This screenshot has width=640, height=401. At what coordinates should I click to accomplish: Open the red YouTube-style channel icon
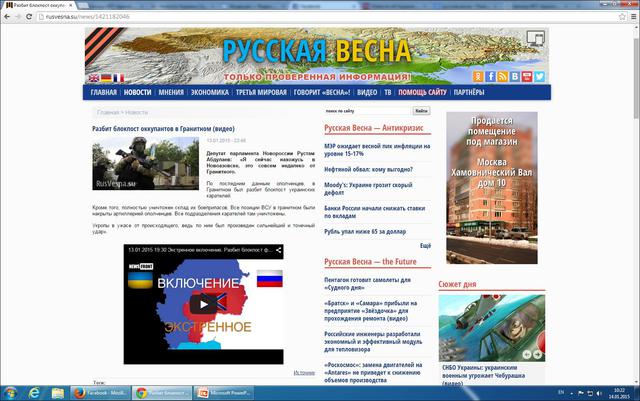pyautogui.click(x=527, y=76)
